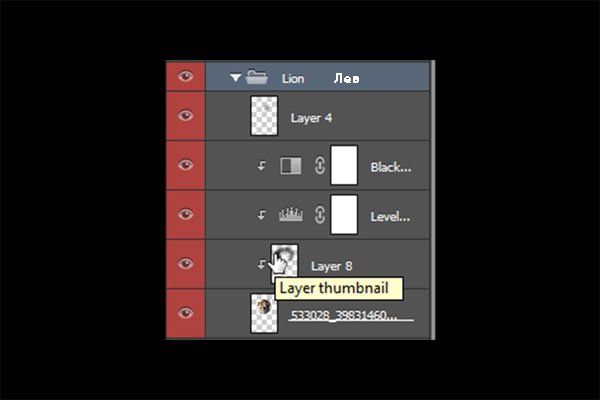The width and height of the screenshot is (600, 400).
Task: Toggle visibility of the 533028 layer
Action: [x=186, y=313]
